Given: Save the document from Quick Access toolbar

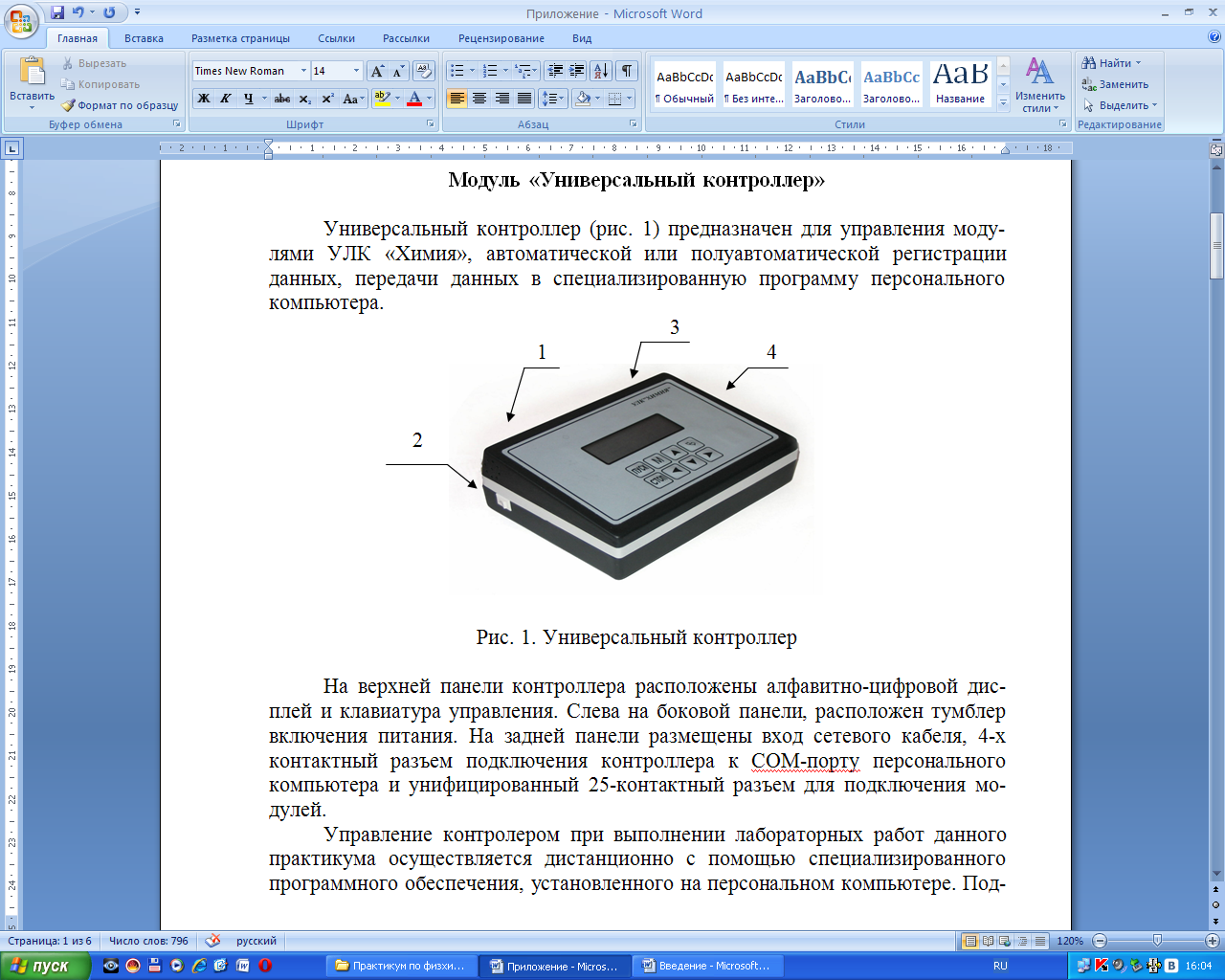Looking at the screenshot, I should (57, 12).
